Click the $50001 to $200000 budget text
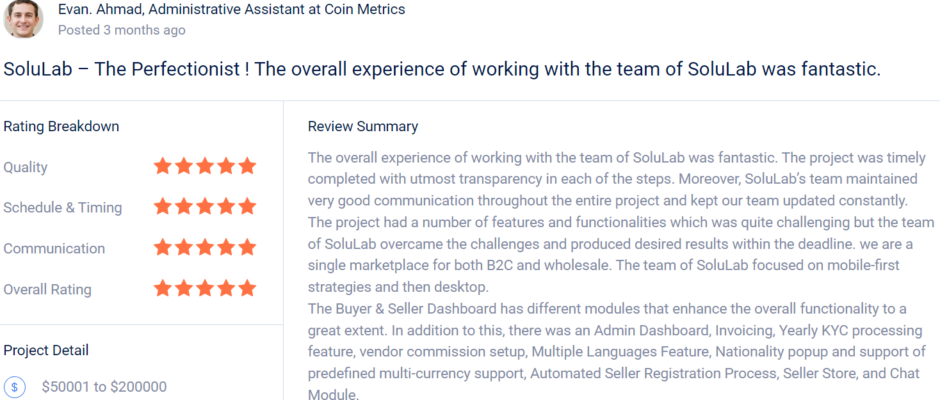940x400 pixels. pos(104,387)
